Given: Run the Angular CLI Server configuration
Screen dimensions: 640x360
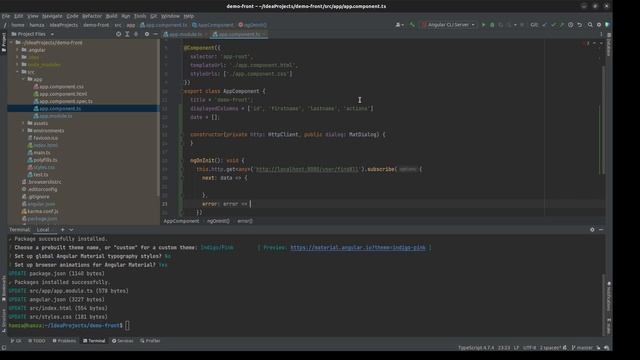Looking at the screenshot, I should 483,25.
